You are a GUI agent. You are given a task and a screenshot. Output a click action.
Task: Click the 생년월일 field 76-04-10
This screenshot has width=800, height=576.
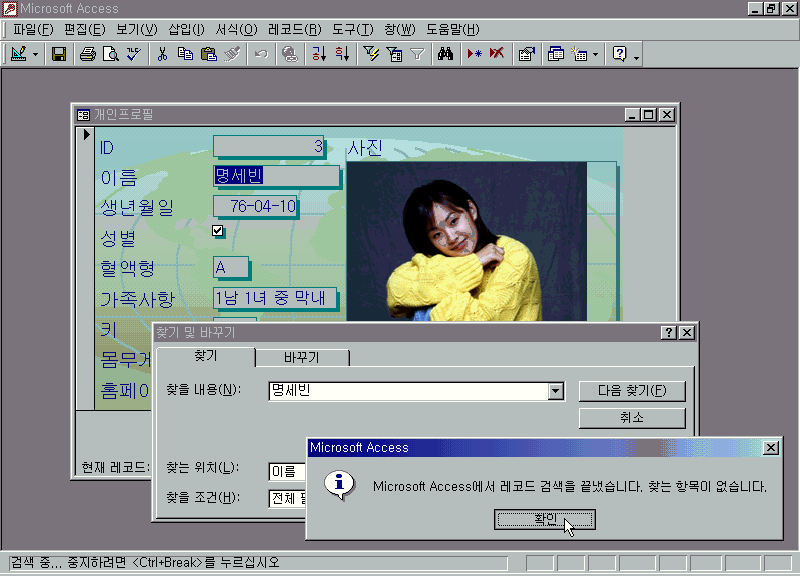tap(255, 207)
